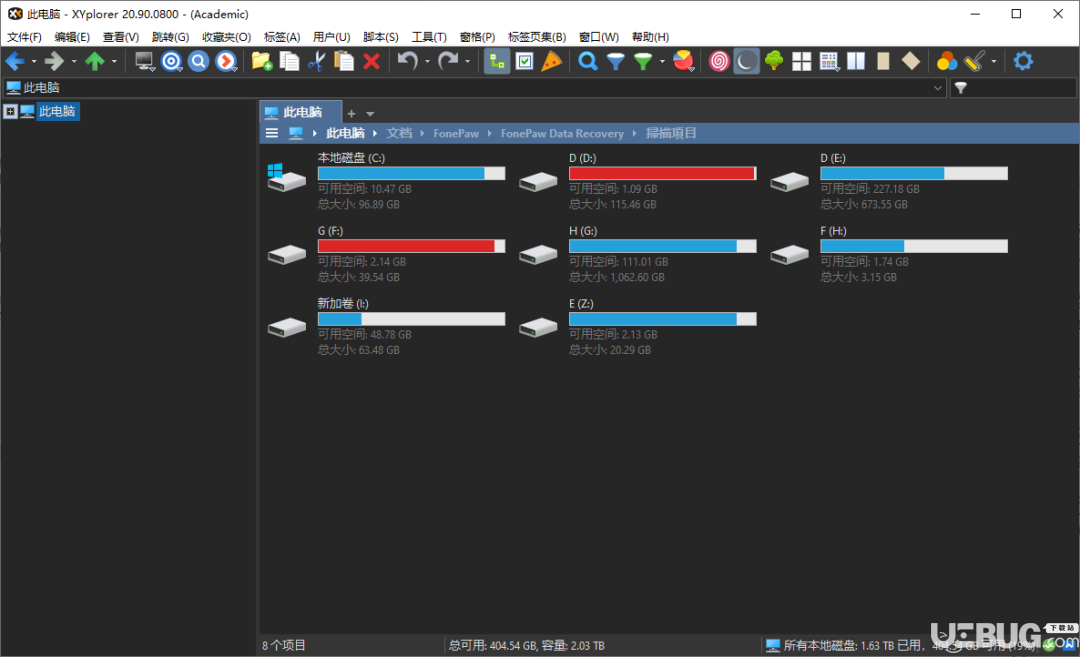Screen dimensions: 1080x657
Task: Select 新加卷 (I:) drive icon
Action: [287, 327]
